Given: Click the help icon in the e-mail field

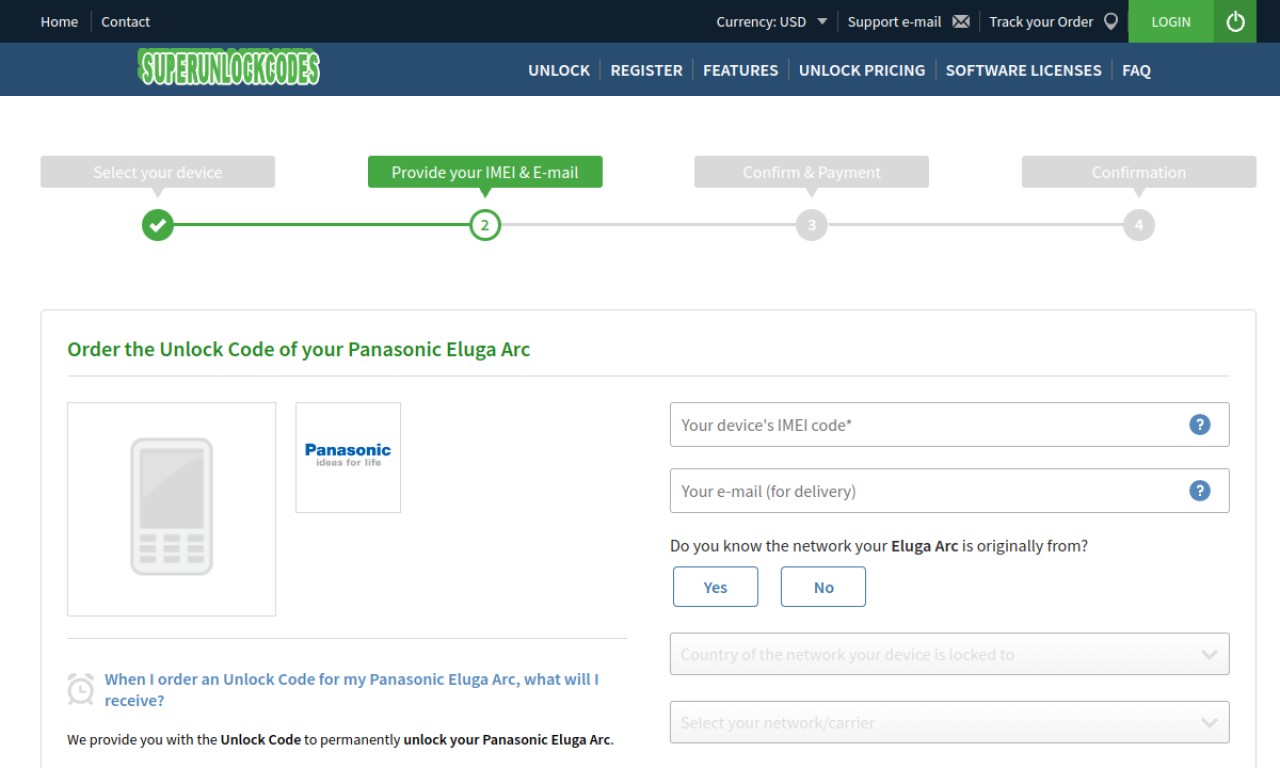Looking at the screenshot, I should [x=1200, y=490].
